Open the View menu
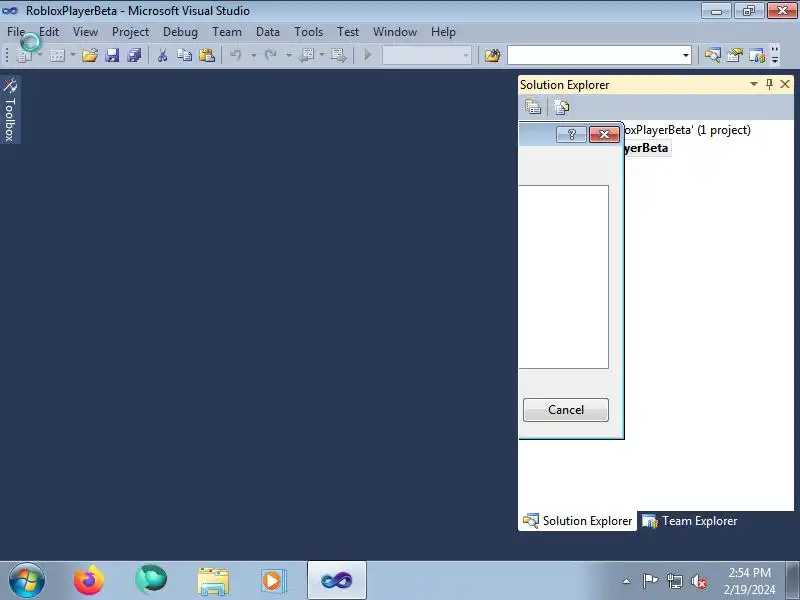 (85, 32)
